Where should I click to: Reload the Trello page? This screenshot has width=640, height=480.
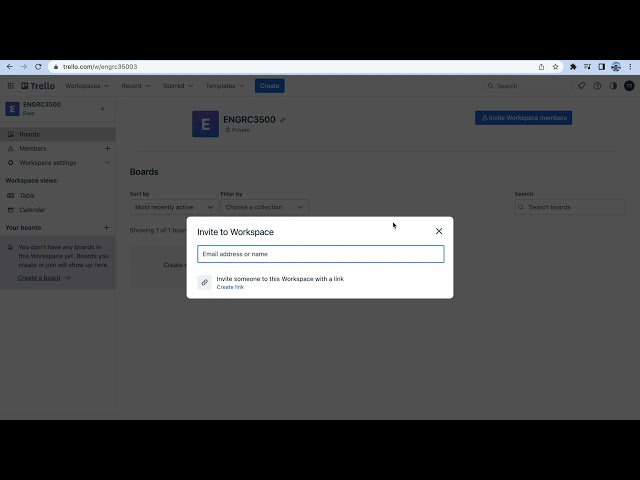tap(38, 67)
